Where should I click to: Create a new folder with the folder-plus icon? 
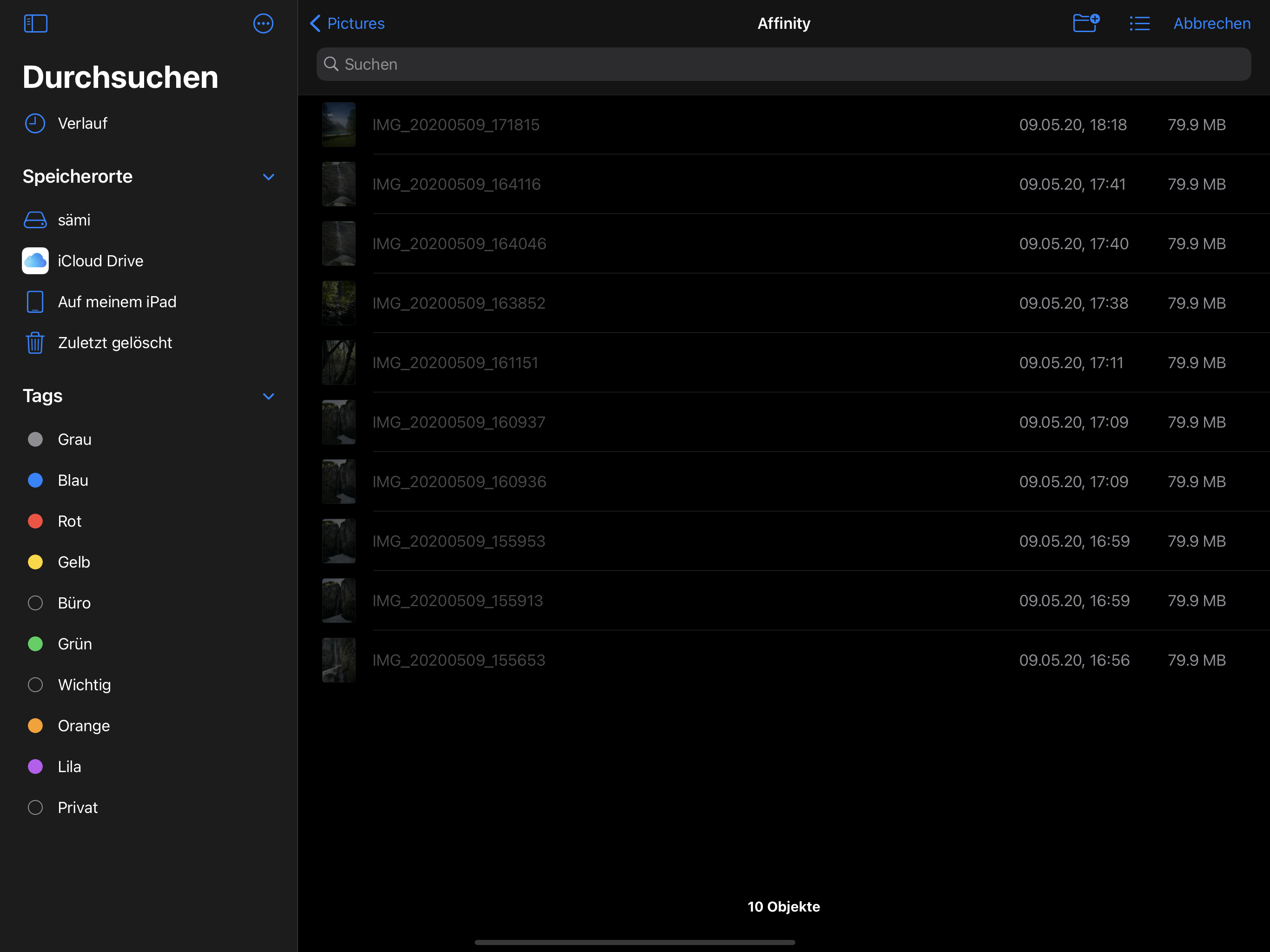tap(1086, 23)
